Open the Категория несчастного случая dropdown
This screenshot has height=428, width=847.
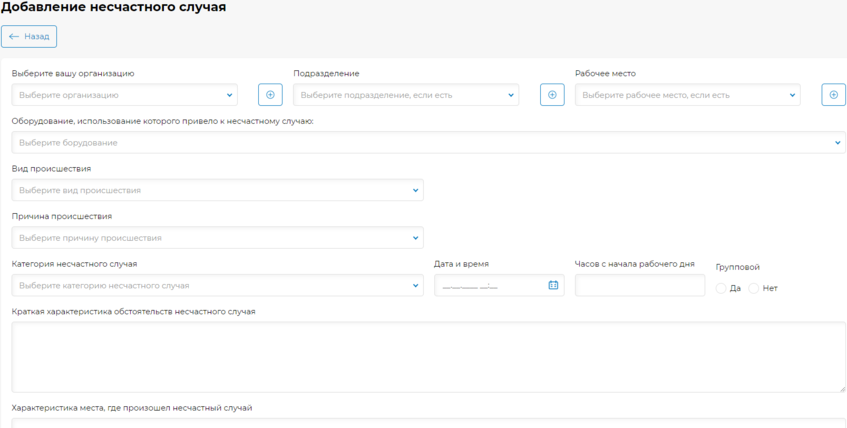pyautogui.click(x=217, y=285)
